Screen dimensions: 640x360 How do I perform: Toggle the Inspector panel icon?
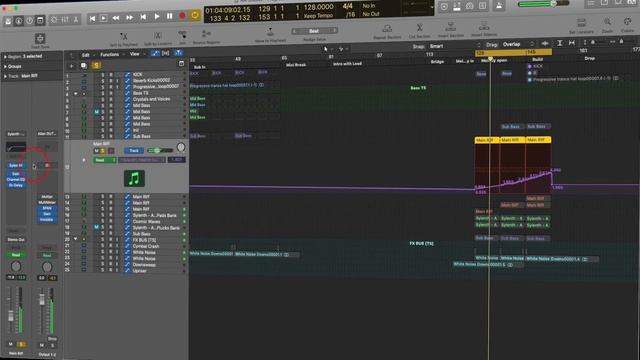[x=19, y=21]
